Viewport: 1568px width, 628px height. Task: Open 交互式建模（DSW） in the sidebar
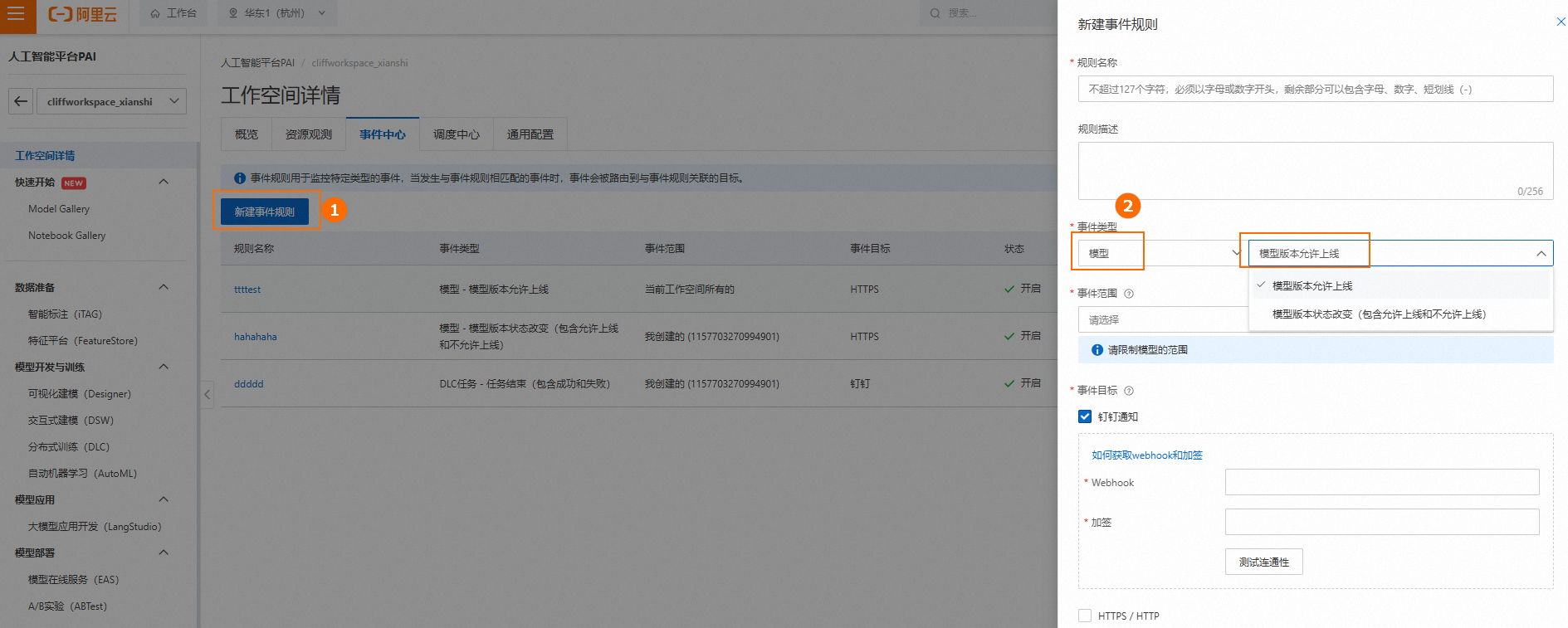tap(71, 421)
